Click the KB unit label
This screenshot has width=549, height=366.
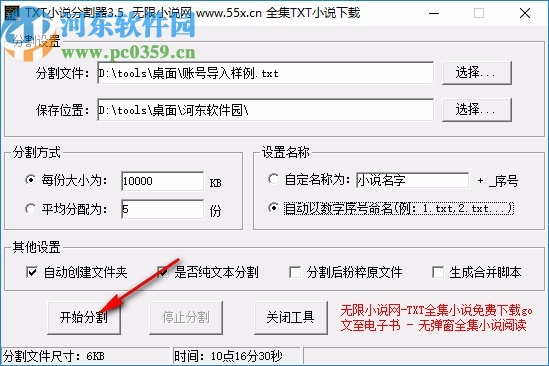(215, 183)
